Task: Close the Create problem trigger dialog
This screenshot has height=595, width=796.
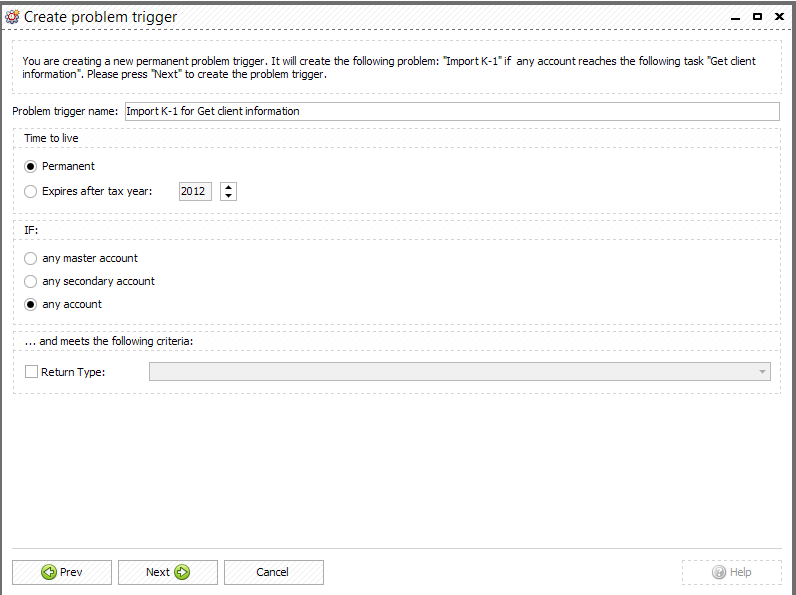Action: [779, 17]
